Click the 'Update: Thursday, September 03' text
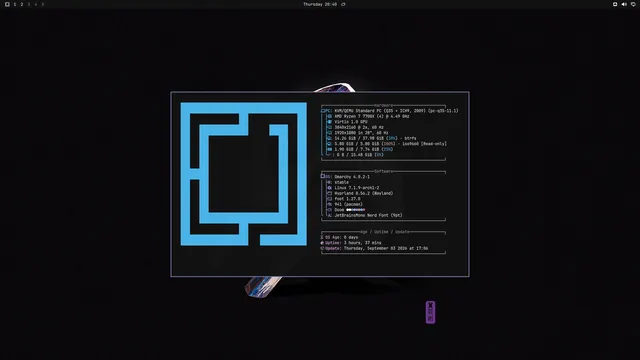This screenshot has width=640, height=360. 376,248
